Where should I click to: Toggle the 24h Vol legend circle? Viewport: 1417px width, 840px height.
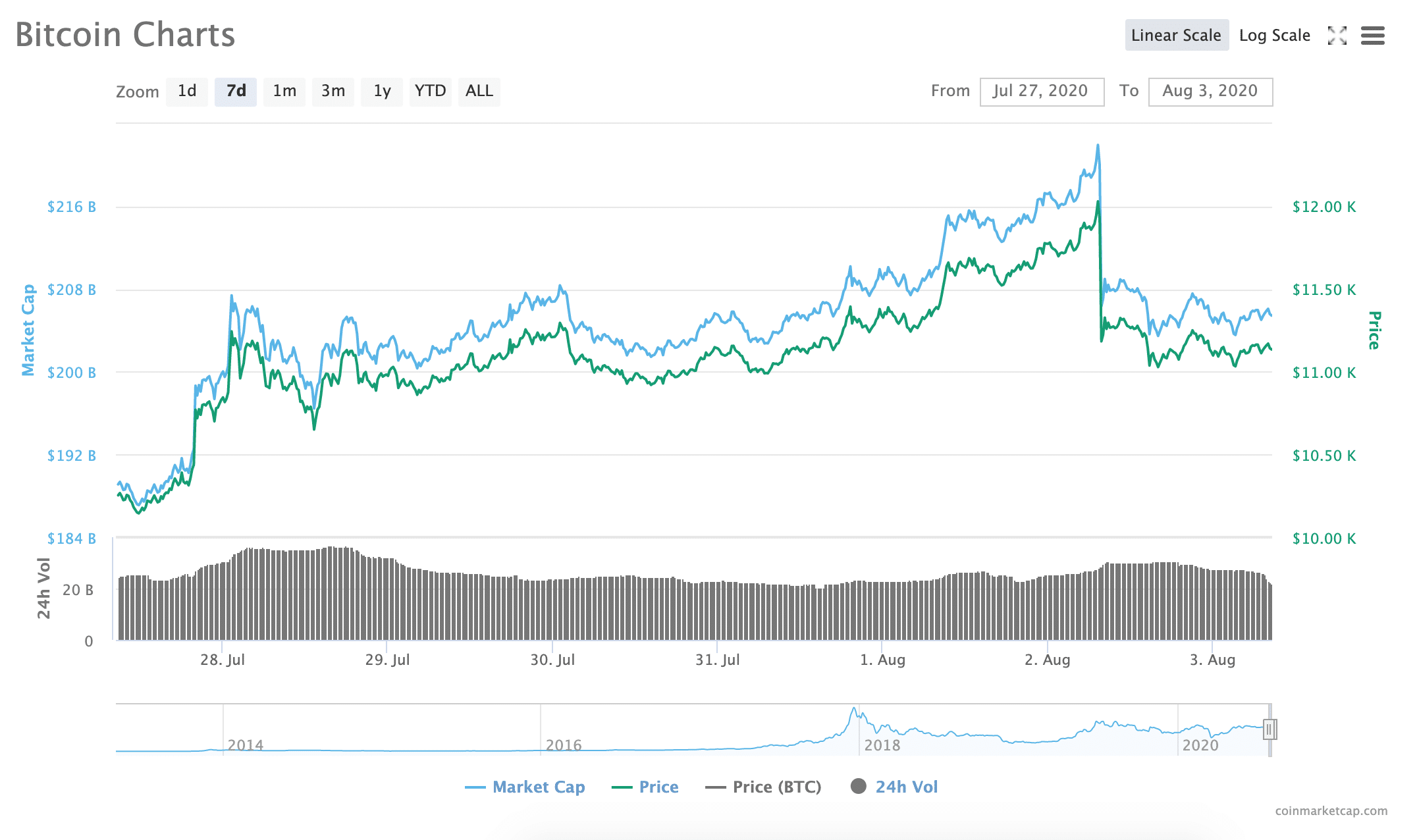click(x=858, y=786)
